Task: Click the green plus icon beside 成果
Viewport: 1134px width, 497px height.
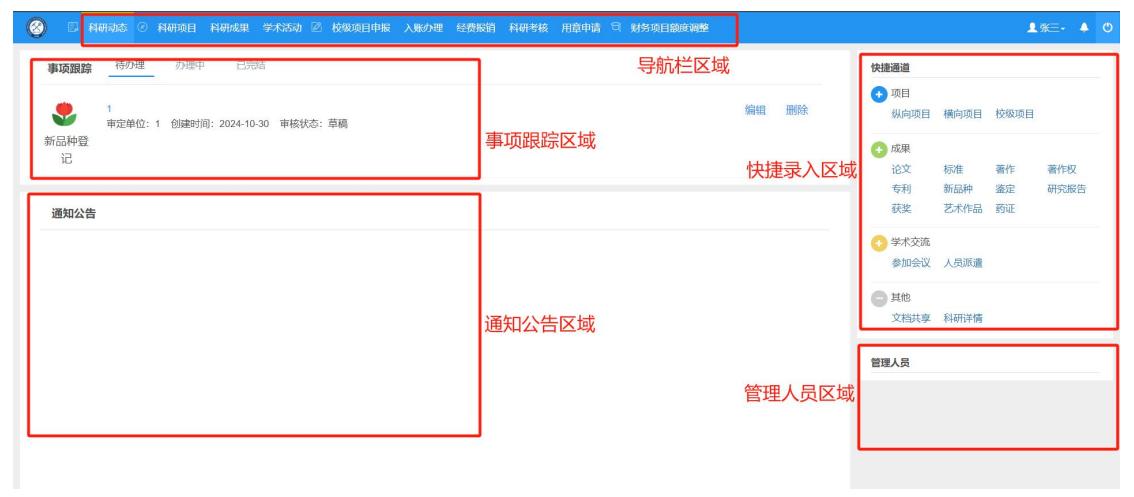Action: tap(879, 149)
